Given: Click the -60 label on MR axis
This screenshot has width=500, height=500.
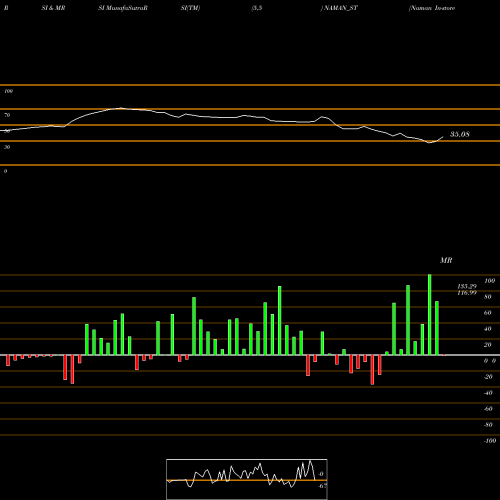Looking at the screenshot, I should 488,409.
